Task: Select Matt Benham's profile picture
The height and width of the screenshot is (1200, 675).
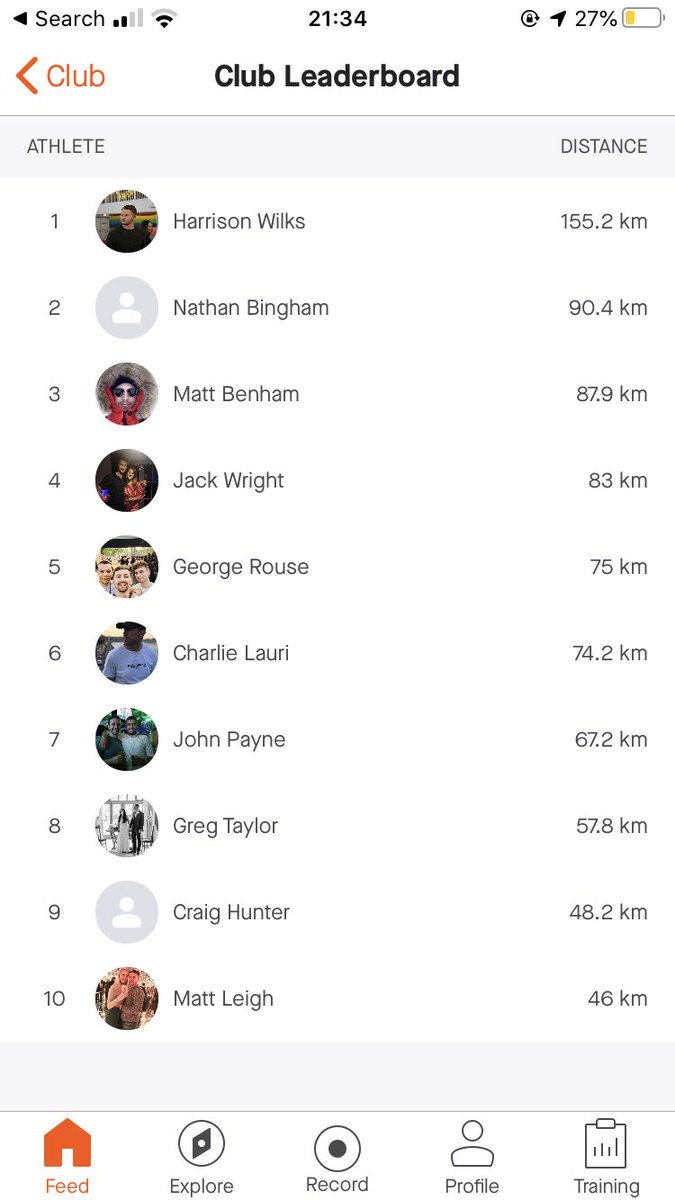Action: [x=127, y=394]
